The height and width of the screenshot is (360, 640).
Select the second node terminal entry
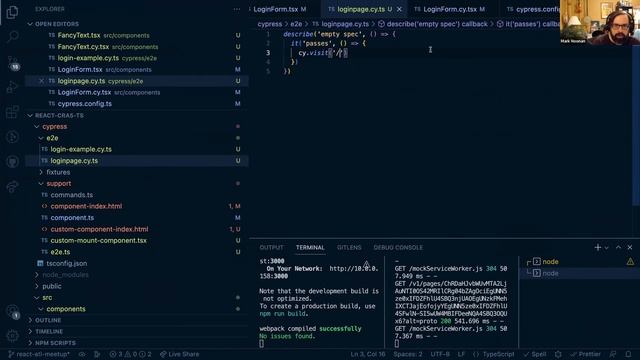pos(580,273)
